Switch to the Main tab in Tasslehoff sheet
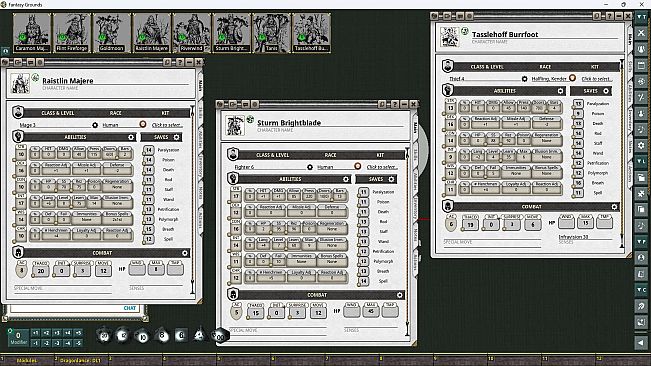Viewport: 651px width, 366px height. pos(630,40)
